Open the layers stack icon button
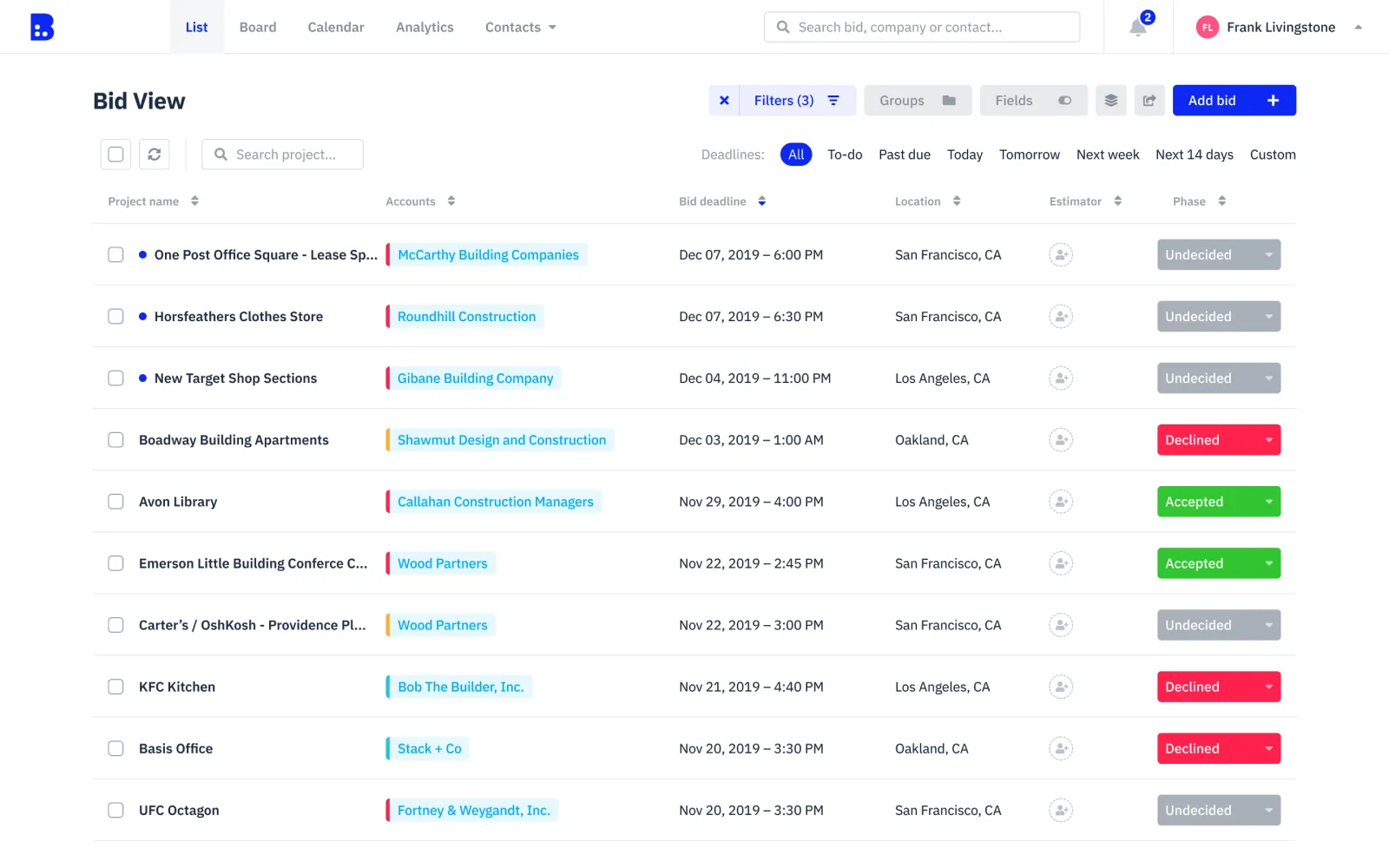 [x=1110, y=101]
